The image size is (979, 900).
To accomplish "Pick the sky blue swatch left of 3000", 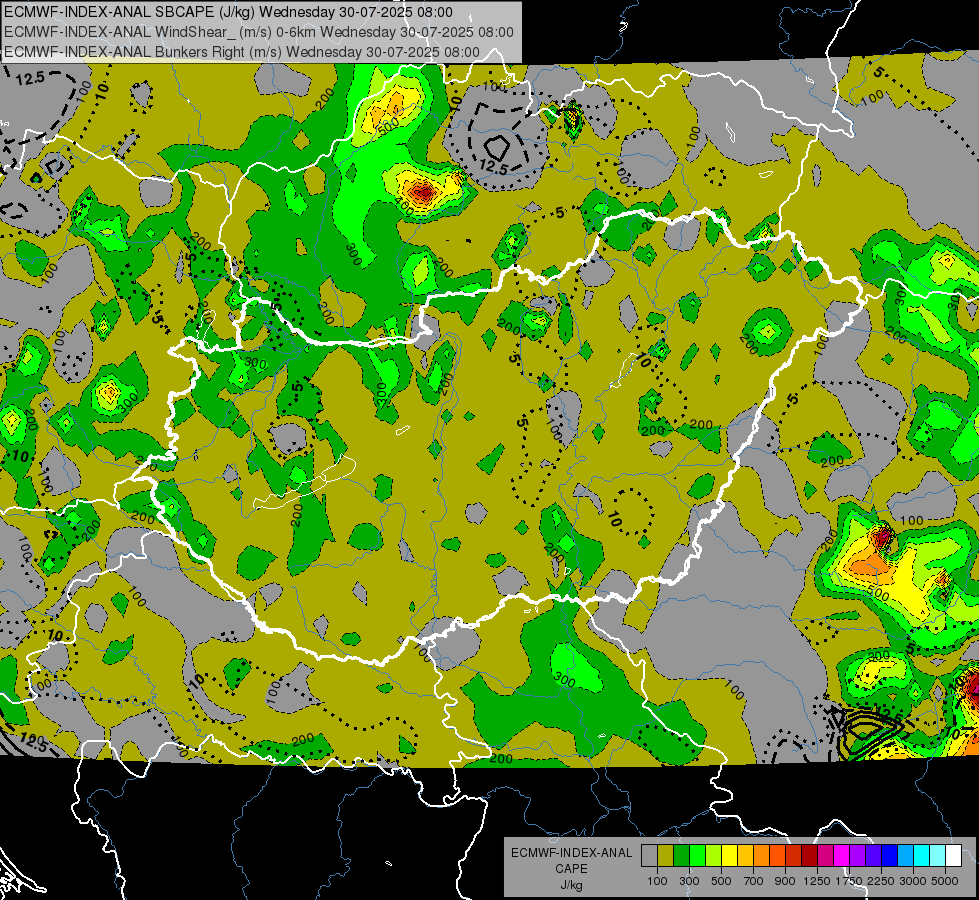I will (905, 855).
